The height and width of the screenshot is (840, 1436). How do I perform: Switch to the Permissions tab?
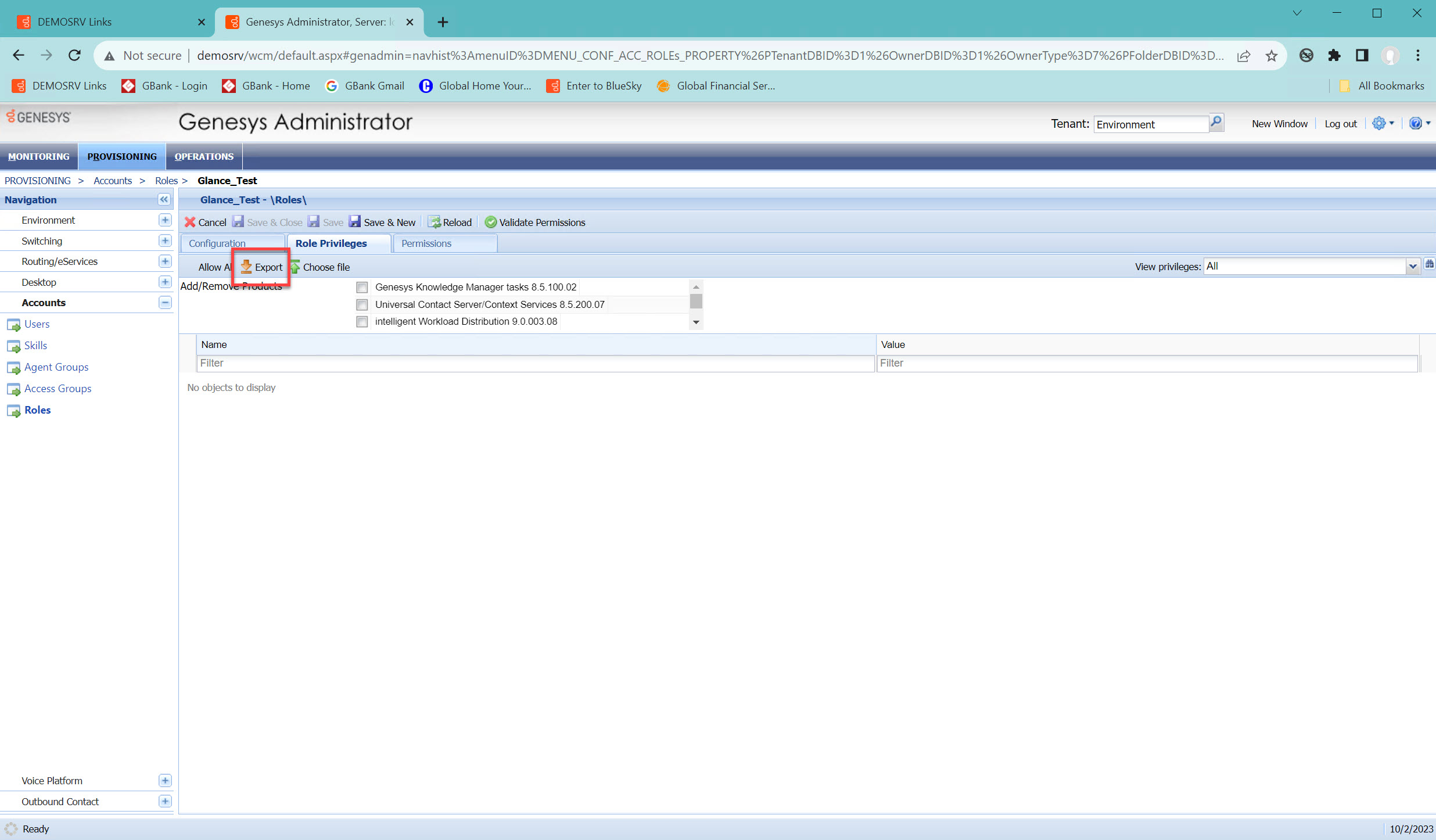445,243
